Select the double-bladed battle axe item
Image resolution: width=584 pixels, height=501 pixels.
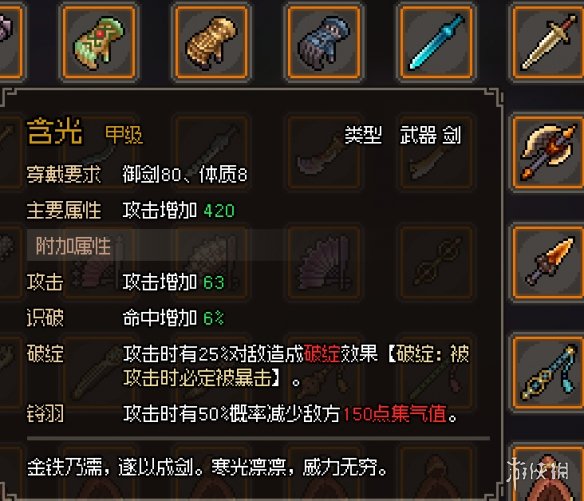click(548, 152)
